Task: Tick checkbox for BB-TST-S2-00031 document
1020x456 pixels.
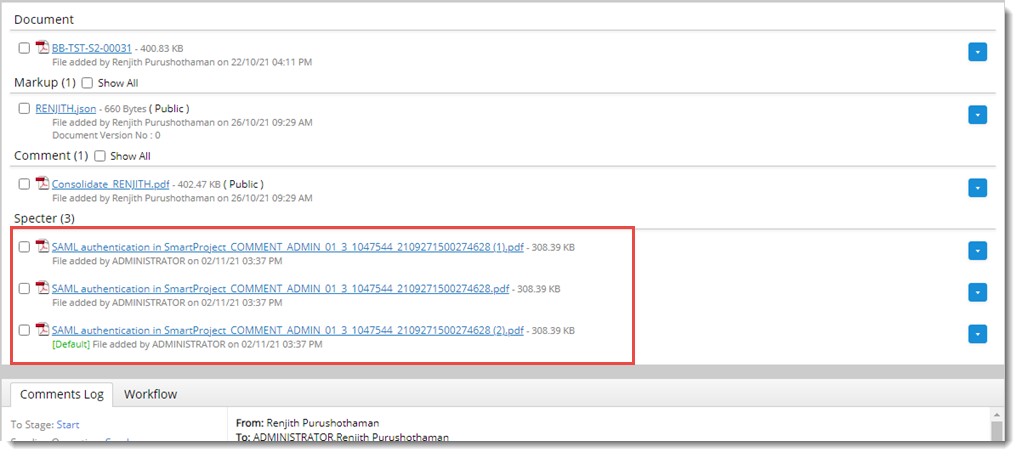Action: click(24, 48)
